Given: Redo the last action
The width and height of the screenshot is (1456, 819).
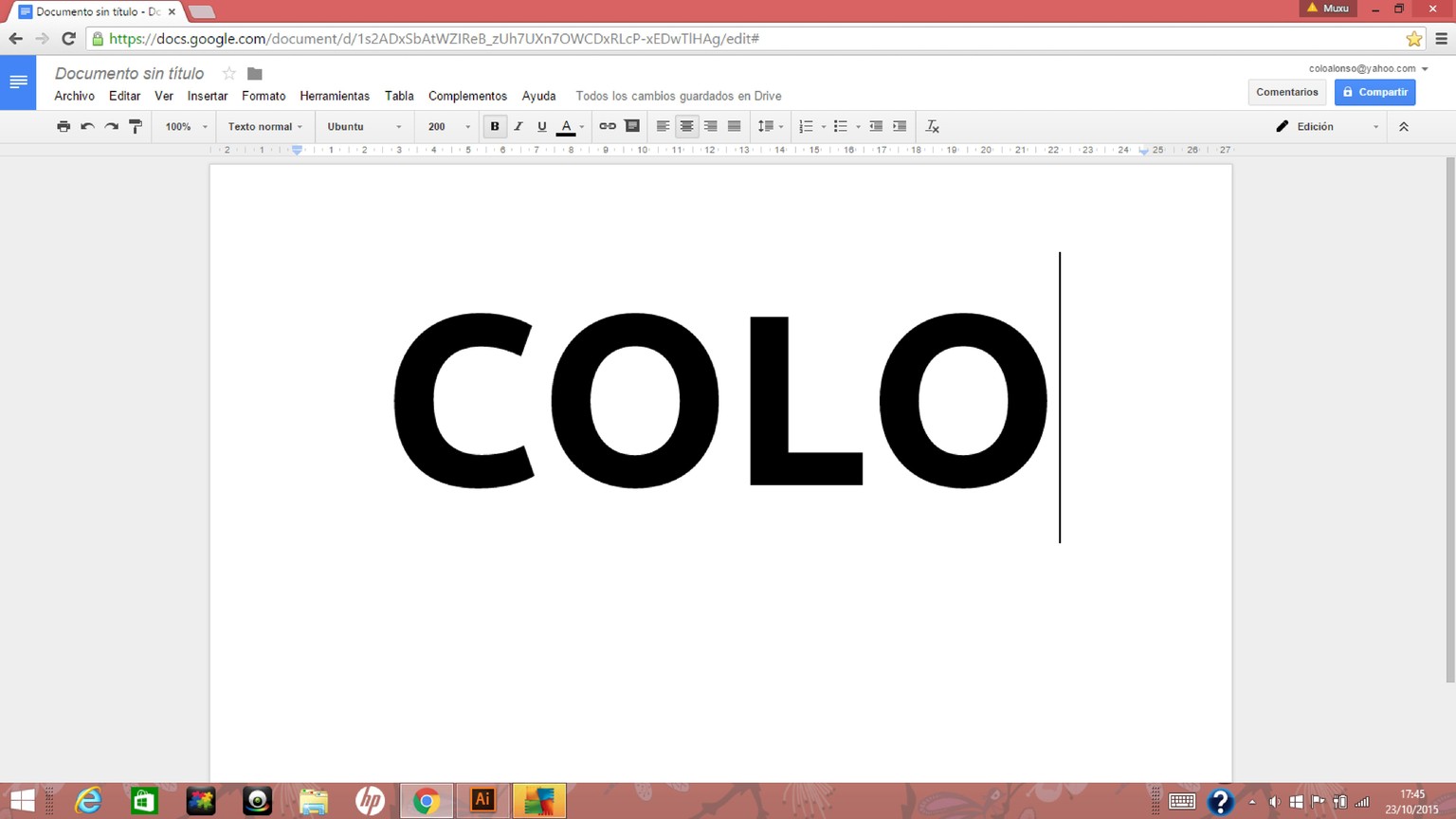Looking at the screenshot, I should click(111, 126).
